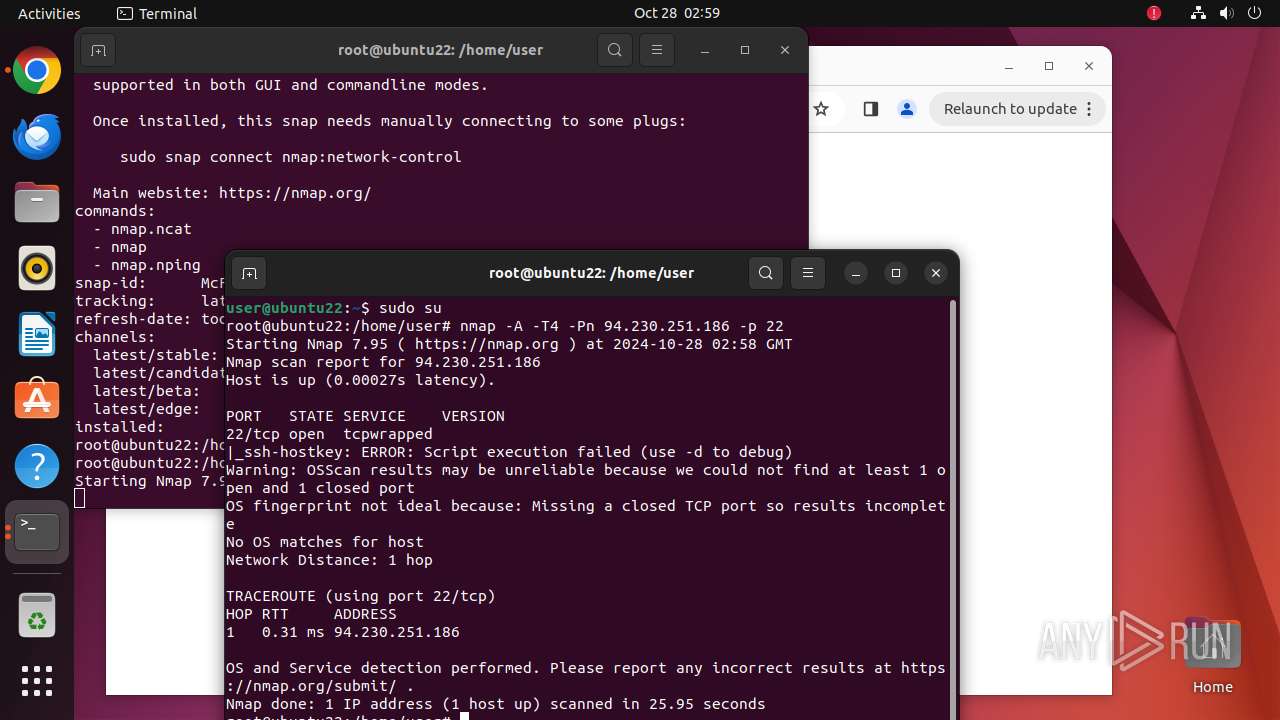Launch LibreOffice Writer from the dock
The width and height of the screenshot is (1280, 720).
point(37,335)
